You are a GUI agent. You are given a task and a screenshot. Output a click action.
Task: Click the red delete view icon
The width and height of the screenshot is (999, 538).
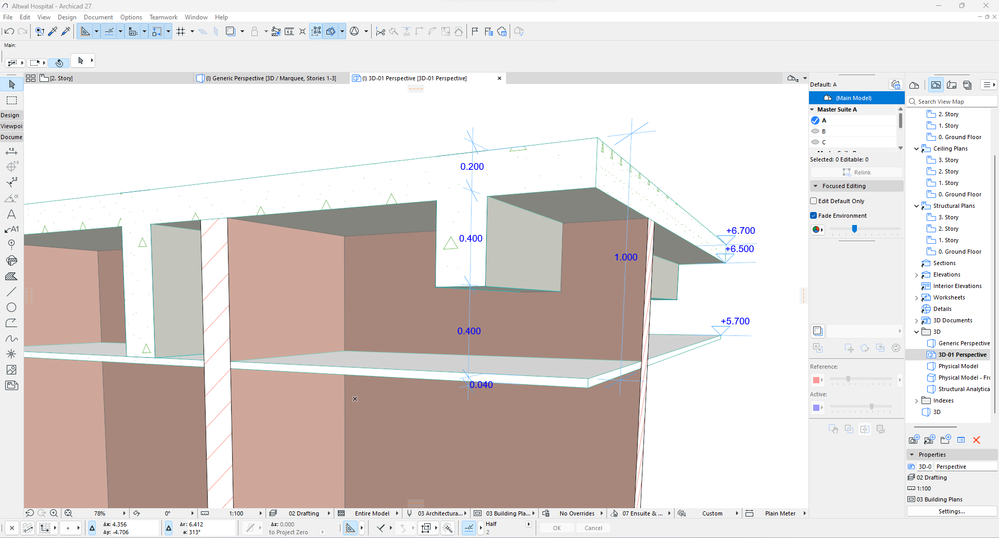(x=977, y=440)
